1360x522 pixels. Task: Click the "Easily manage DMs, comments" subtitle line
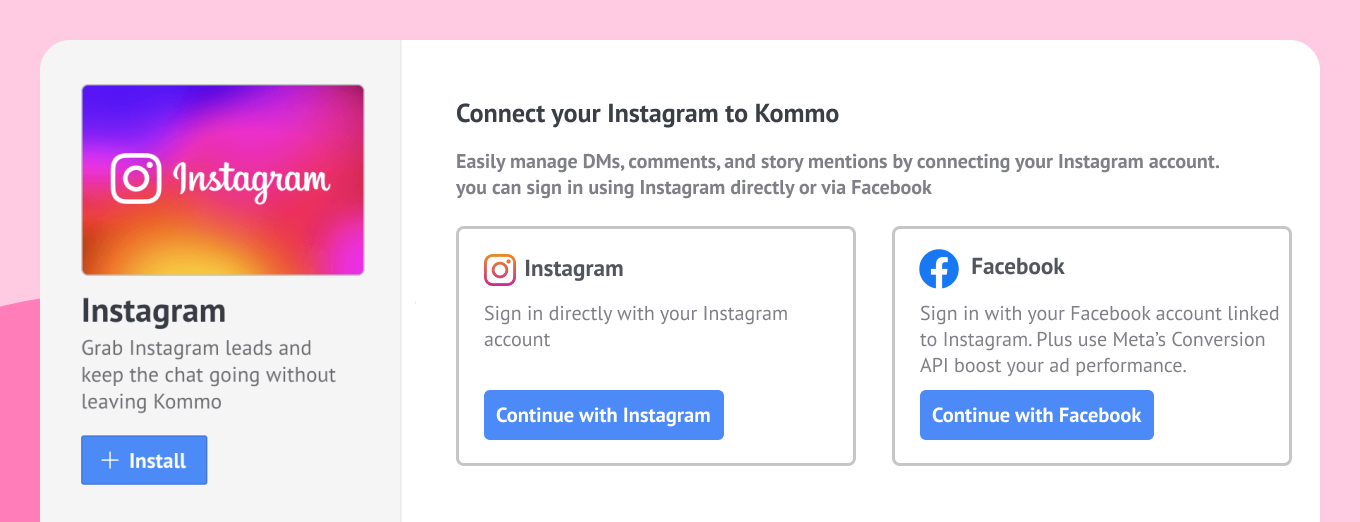pos(837,161)
